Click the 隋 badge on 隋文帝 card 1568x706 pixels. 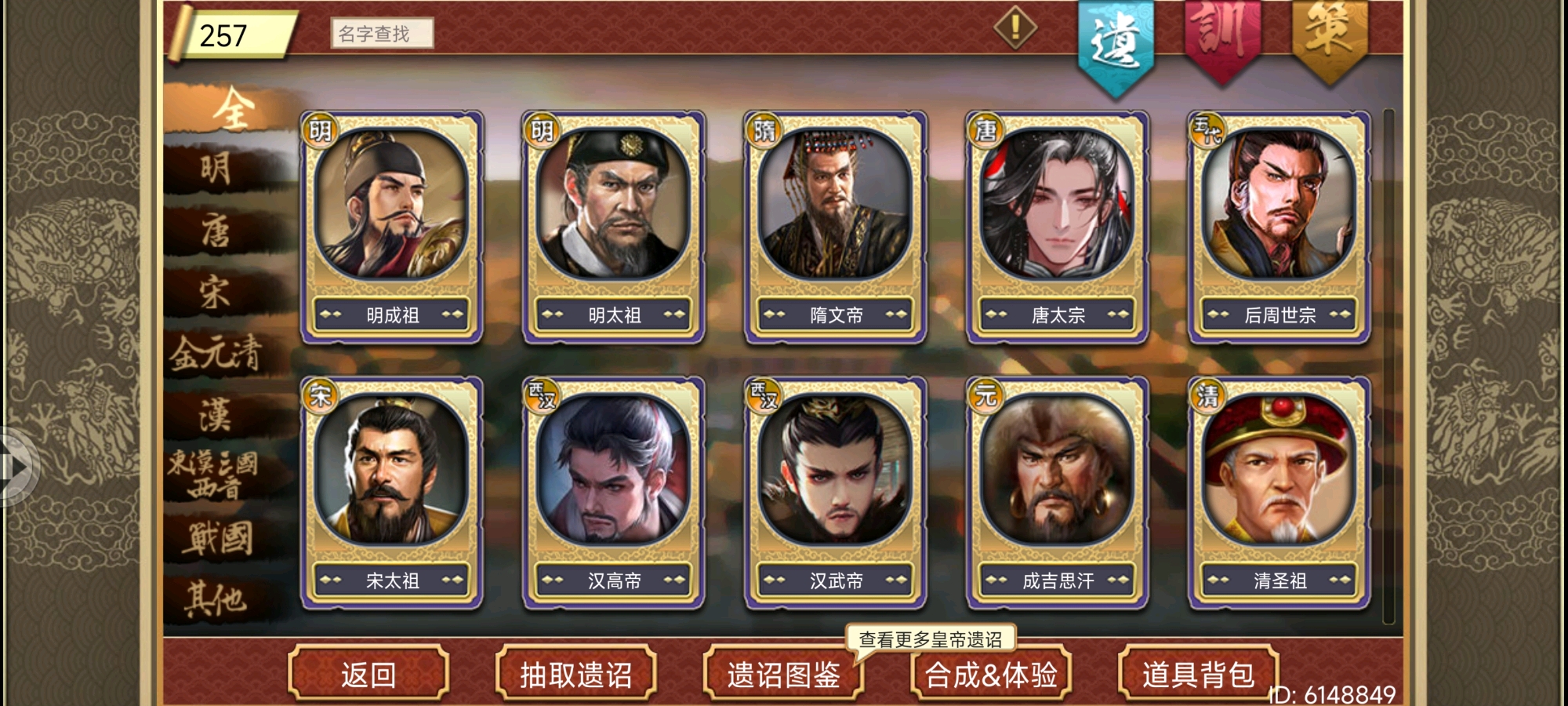click(x=764, y=129)
